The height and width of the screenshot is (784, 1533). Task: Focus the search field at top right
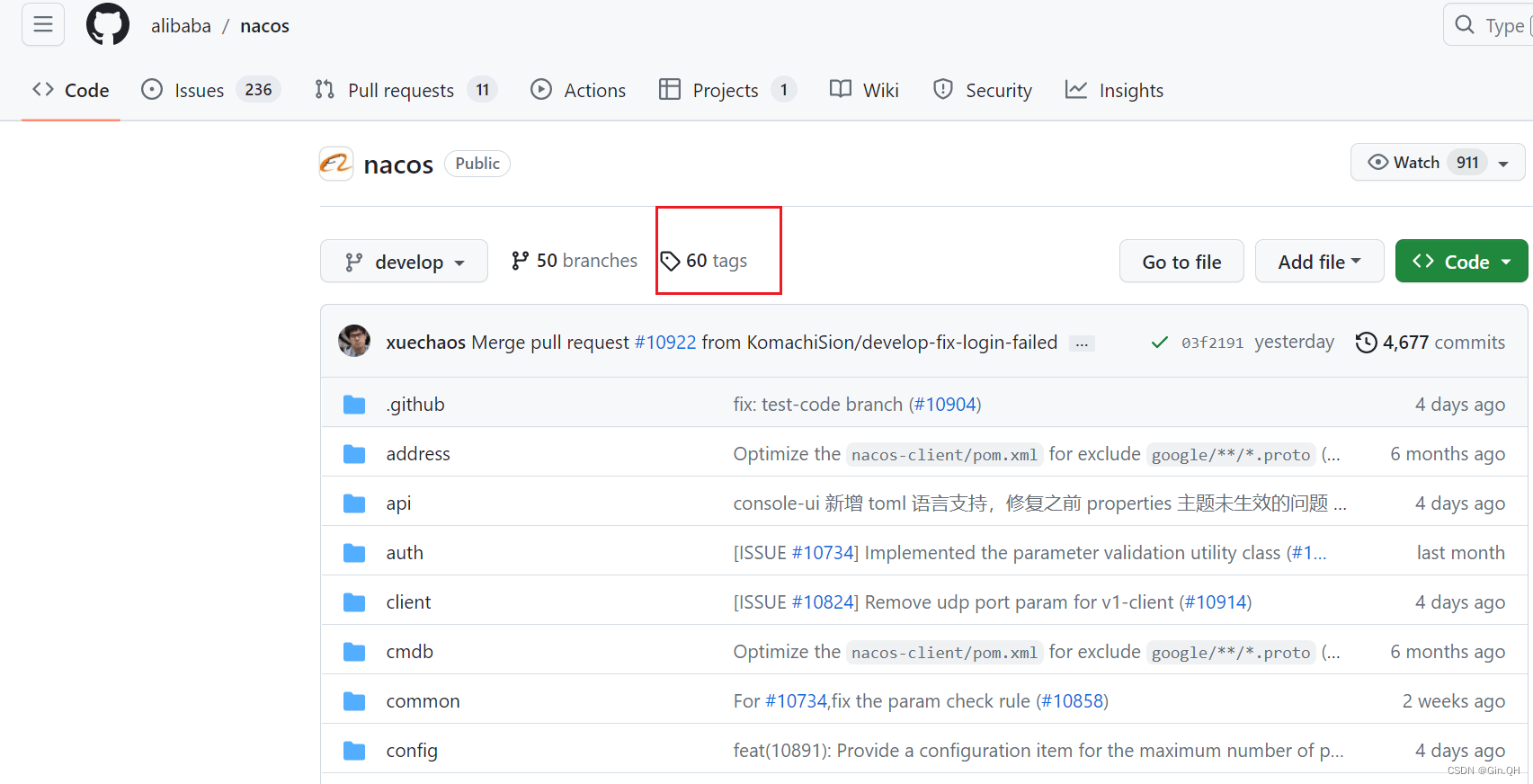point(1488,25)
